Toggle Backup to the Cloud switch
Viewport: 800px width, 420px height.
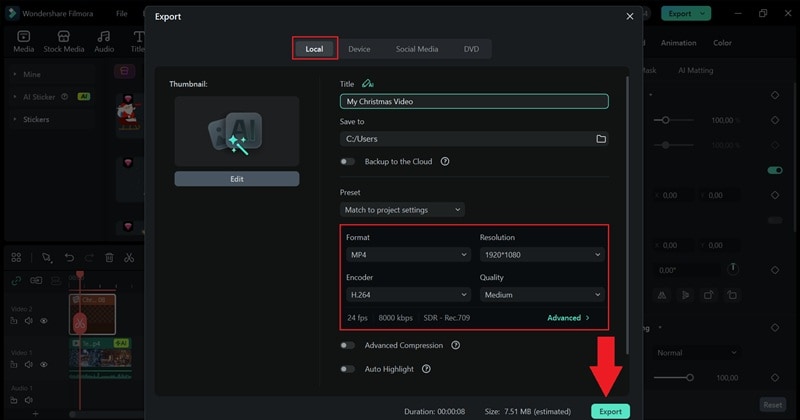coord(347,161)
